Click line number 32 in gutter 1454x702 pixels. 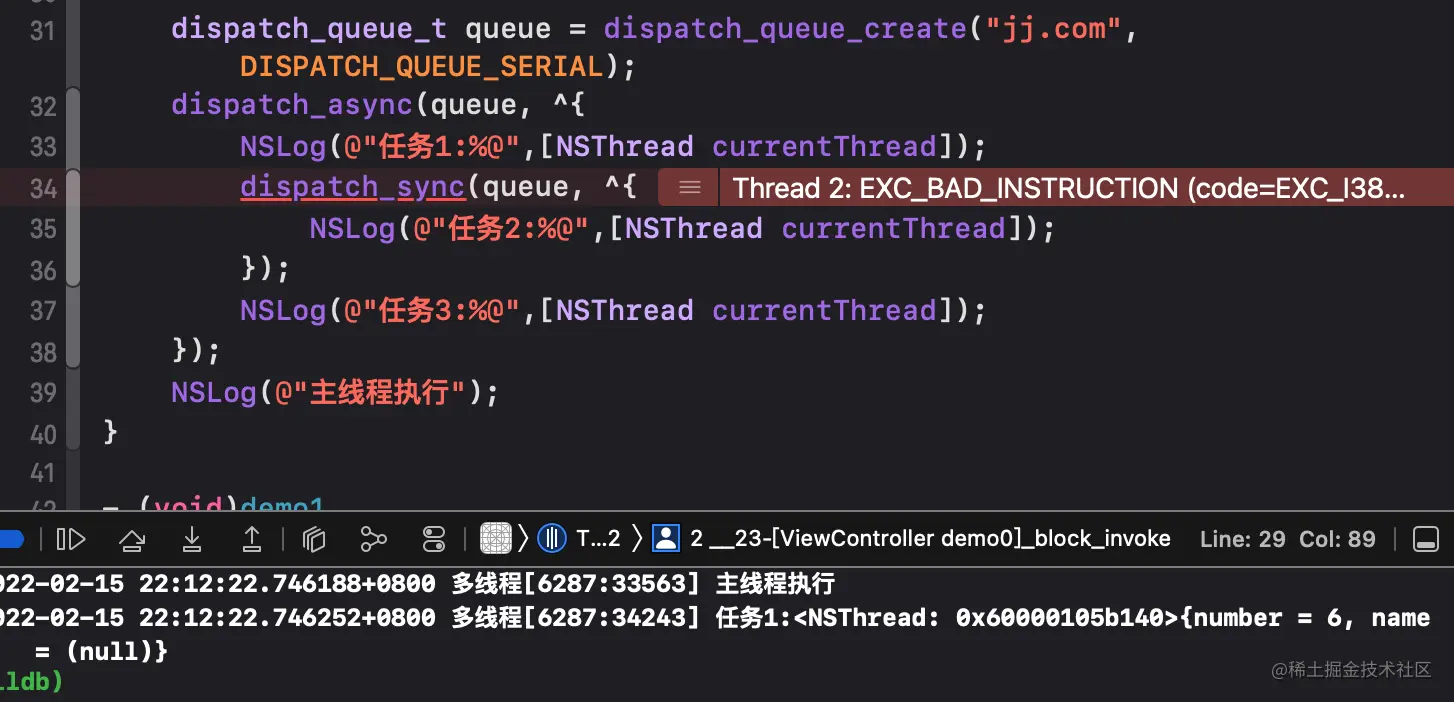pos(43,106)
